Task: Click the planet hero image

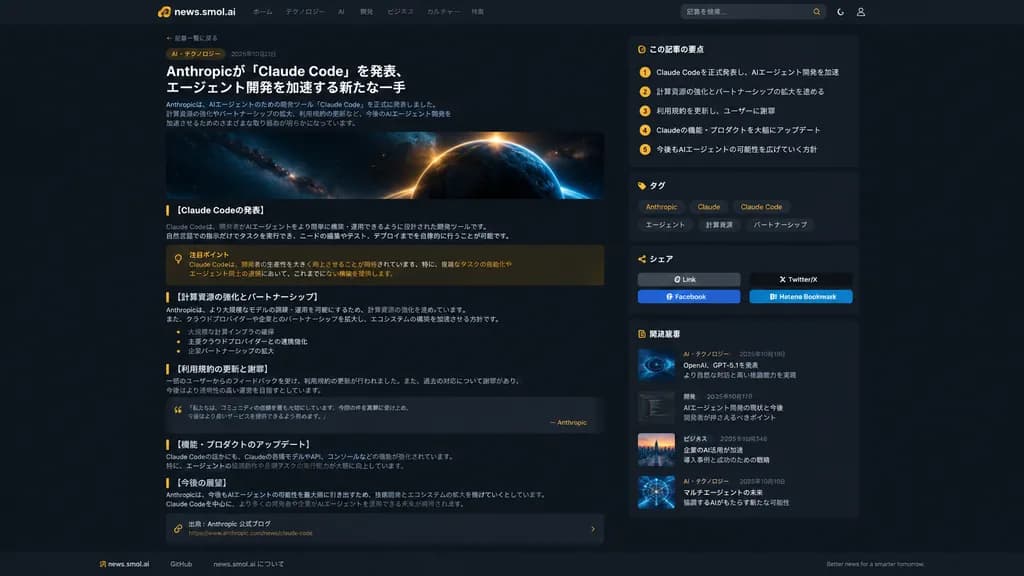Action: [x=385, y=165]
